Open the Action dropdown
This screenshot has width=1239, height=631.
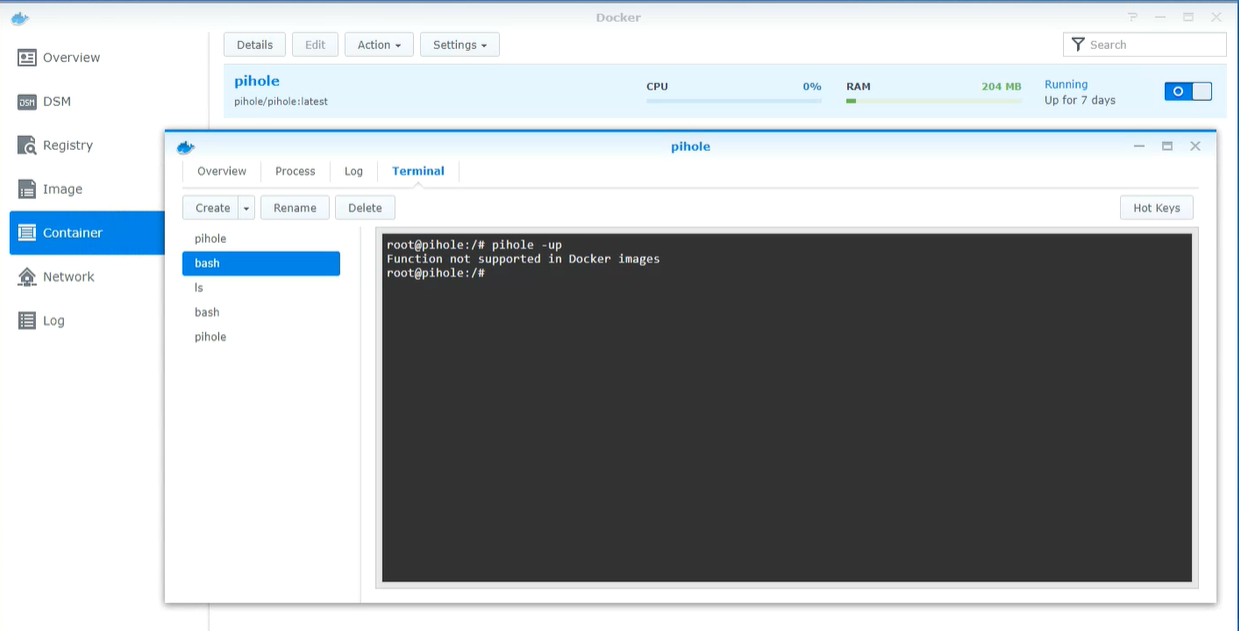pos(378,44)
